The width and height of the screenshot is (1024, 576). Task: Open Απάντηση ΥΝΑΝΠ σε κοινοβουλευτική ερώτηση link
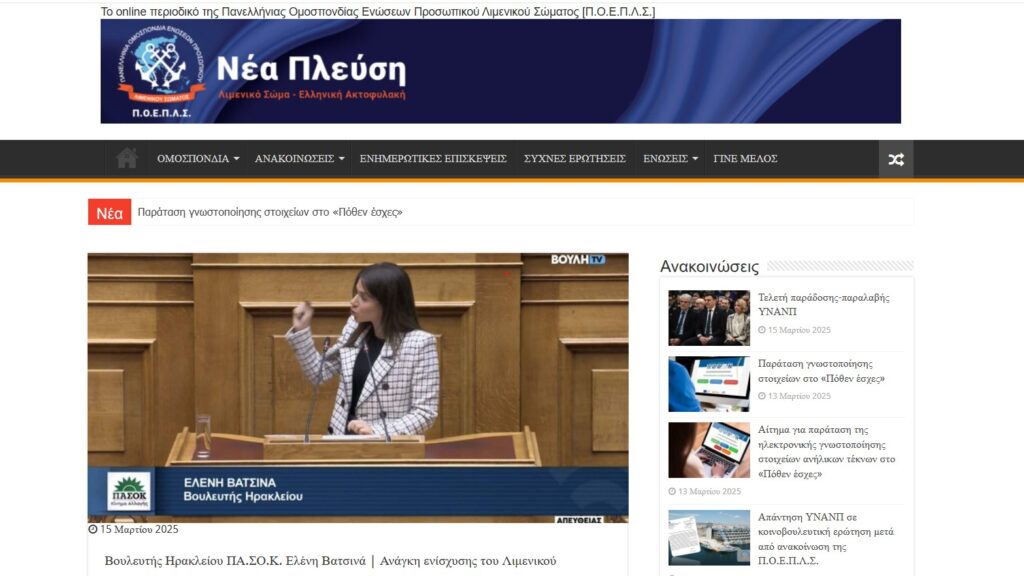(x=826, y=539)
